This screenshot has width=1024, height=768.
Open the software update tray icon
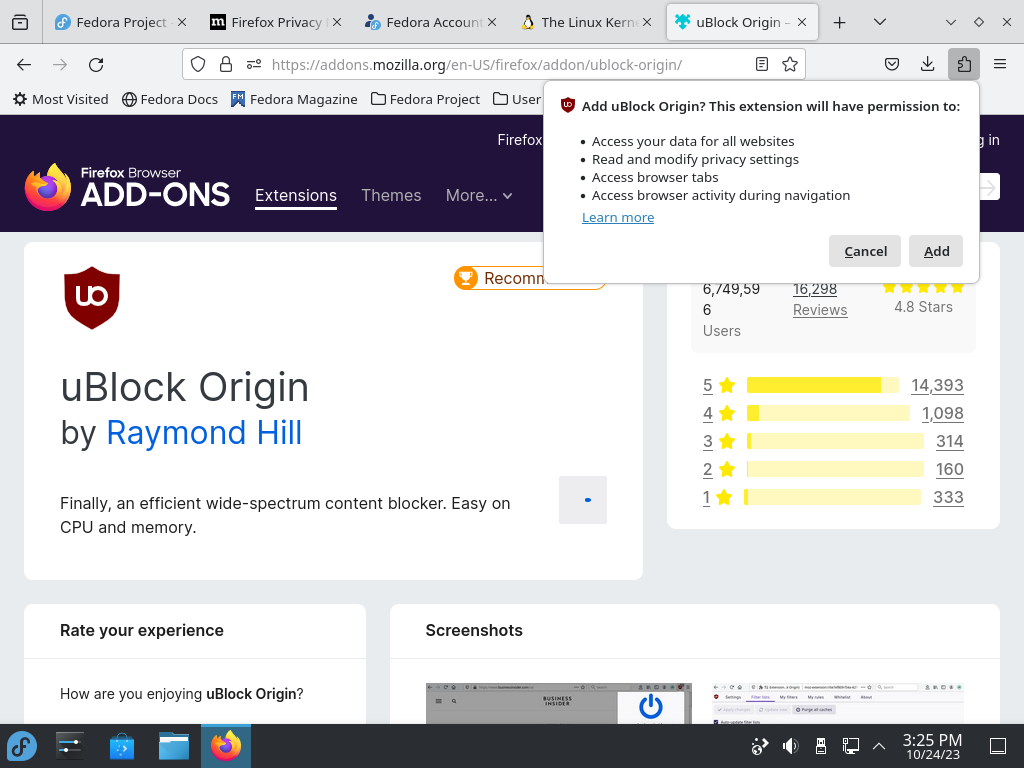760,746
